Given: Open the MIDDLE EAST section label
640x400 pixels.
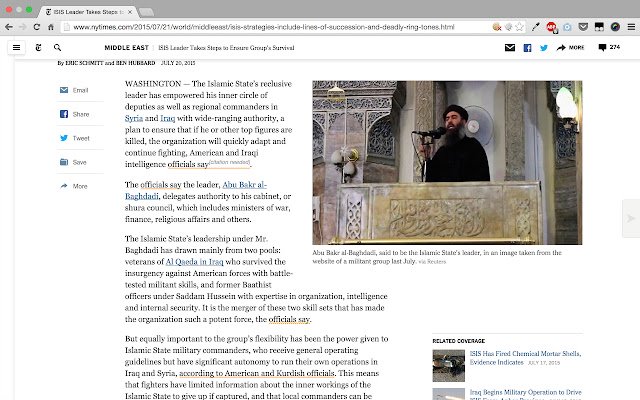Looking at the screenshot, I should [x=127, y=48].
